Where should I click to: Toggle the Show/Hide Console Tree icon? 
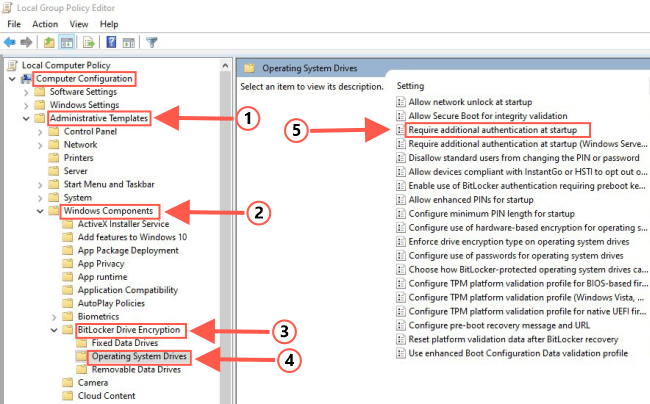pos(67,42)
